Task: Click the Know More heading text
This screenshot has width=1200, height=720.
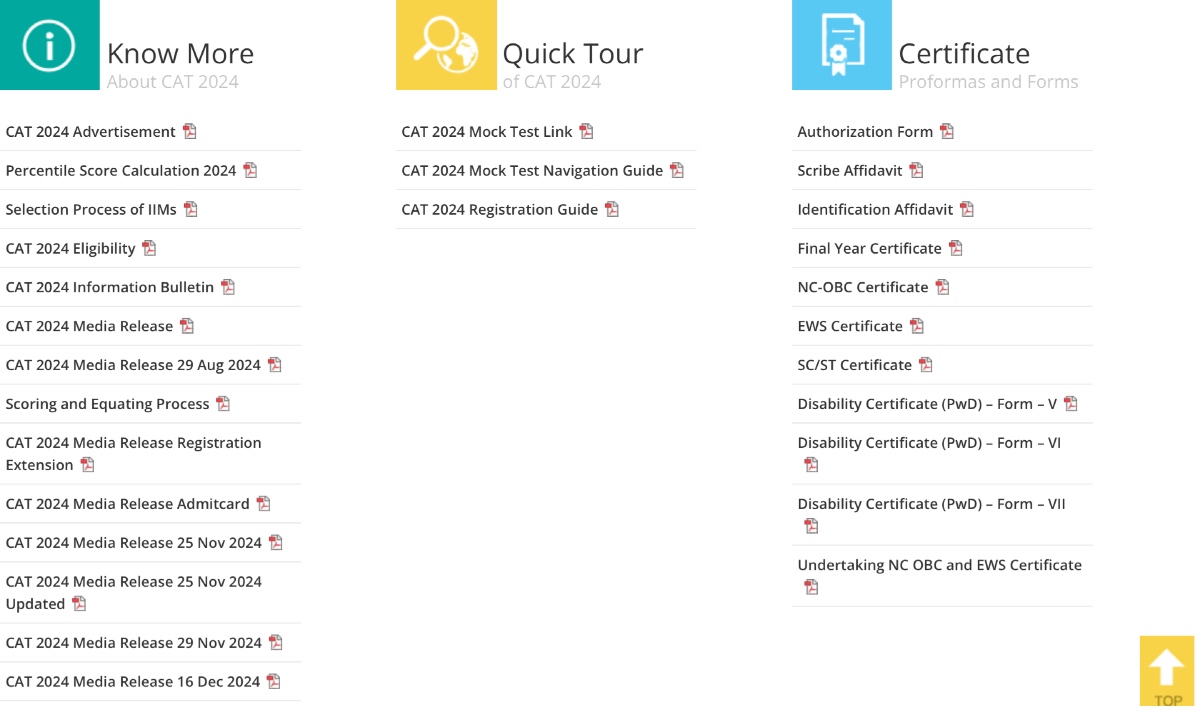Action: coord(180,53)
